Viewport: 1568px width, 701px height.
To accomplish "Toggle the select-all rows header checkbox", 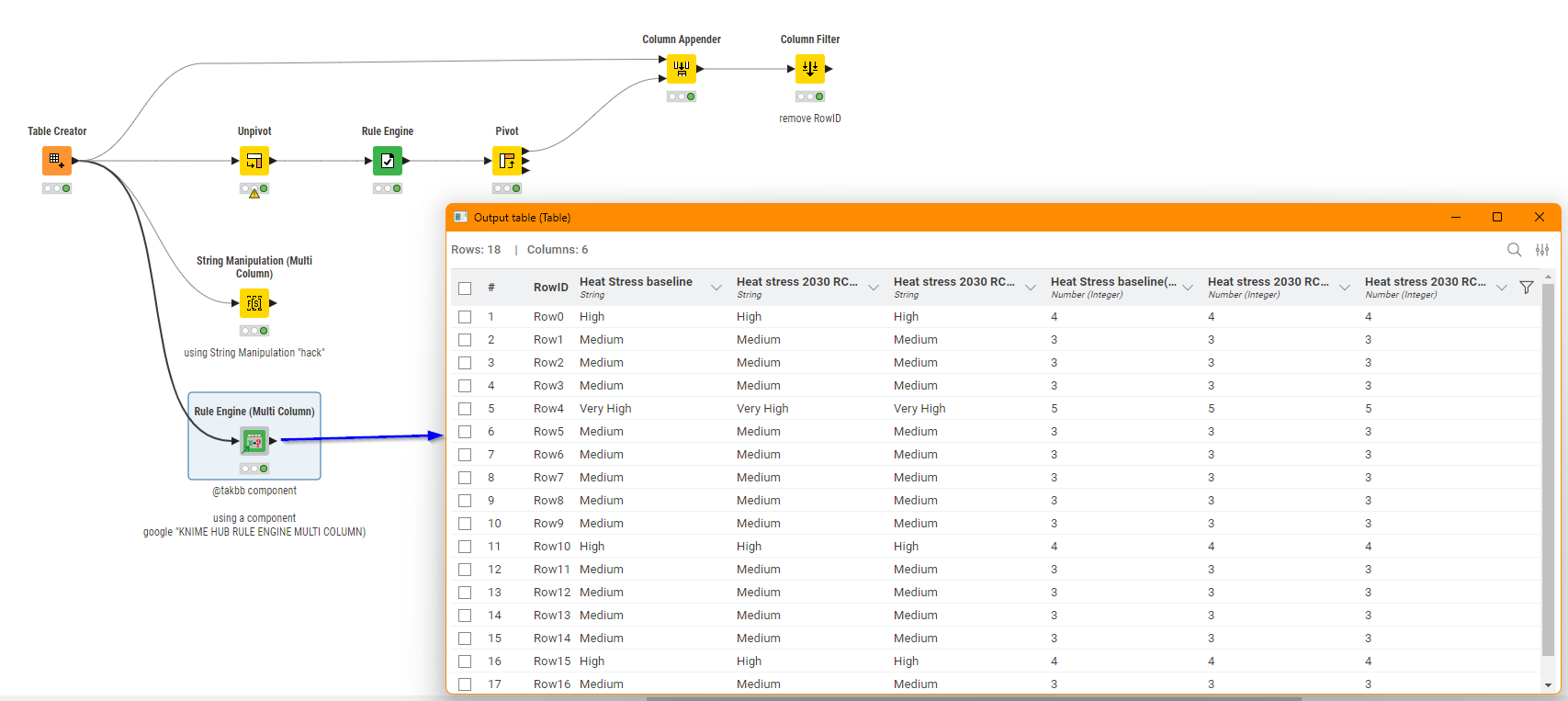I will (x=465, y=288).
